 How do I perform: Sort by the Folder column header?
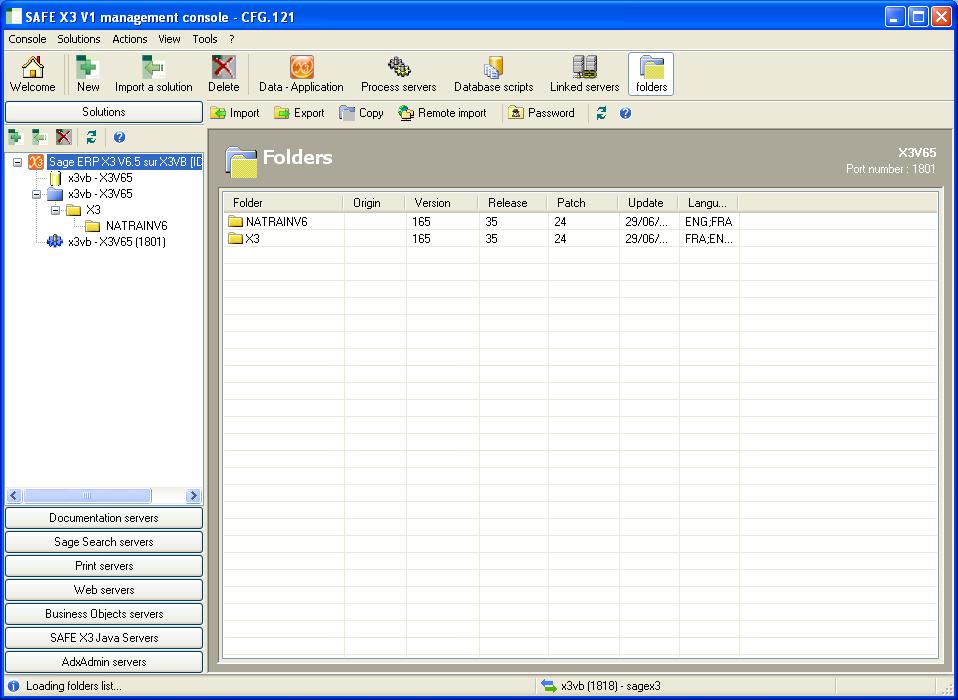tap(283, 203)
